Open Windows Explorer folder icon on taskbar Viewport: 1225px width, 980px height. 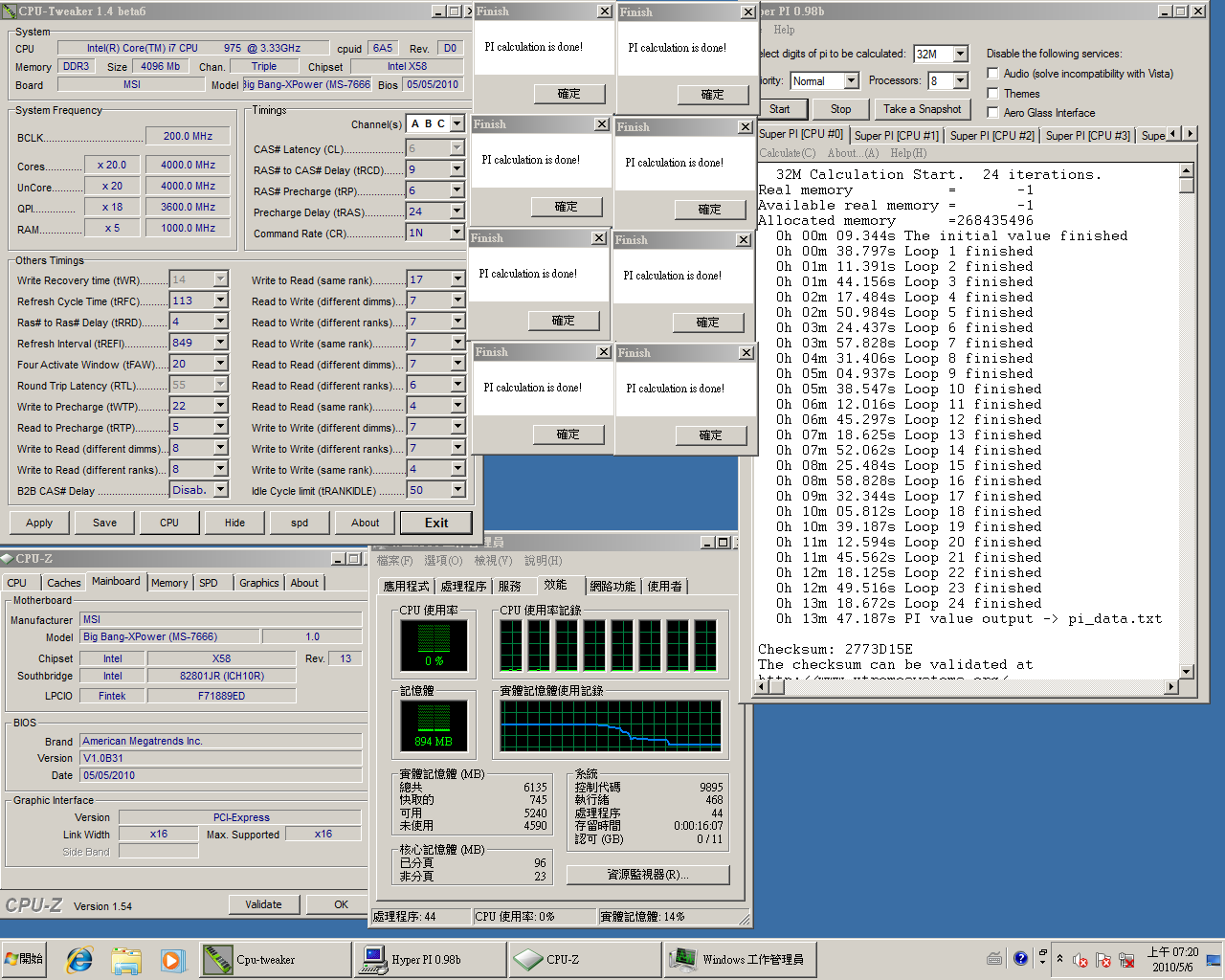click(x=125, y=959)
